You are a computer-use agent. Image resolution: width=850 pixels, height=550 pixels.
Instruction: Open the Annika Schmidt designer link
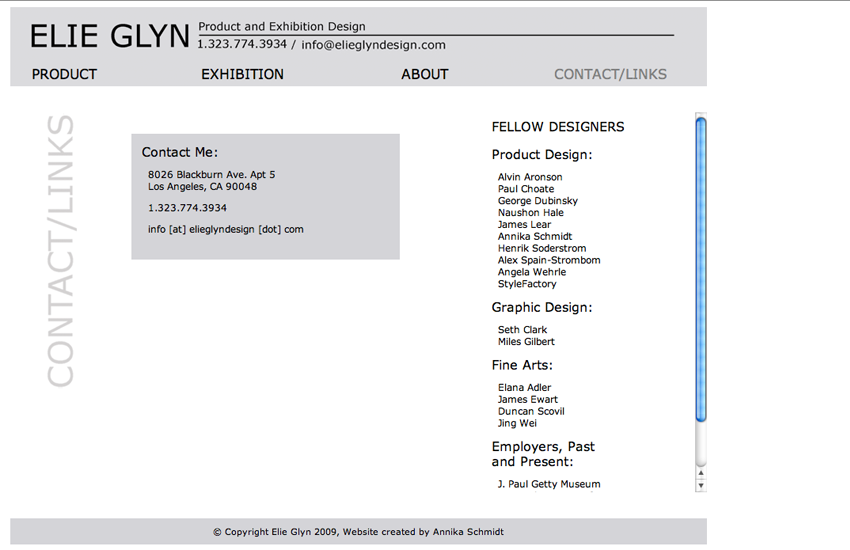[x=535, y=237]
